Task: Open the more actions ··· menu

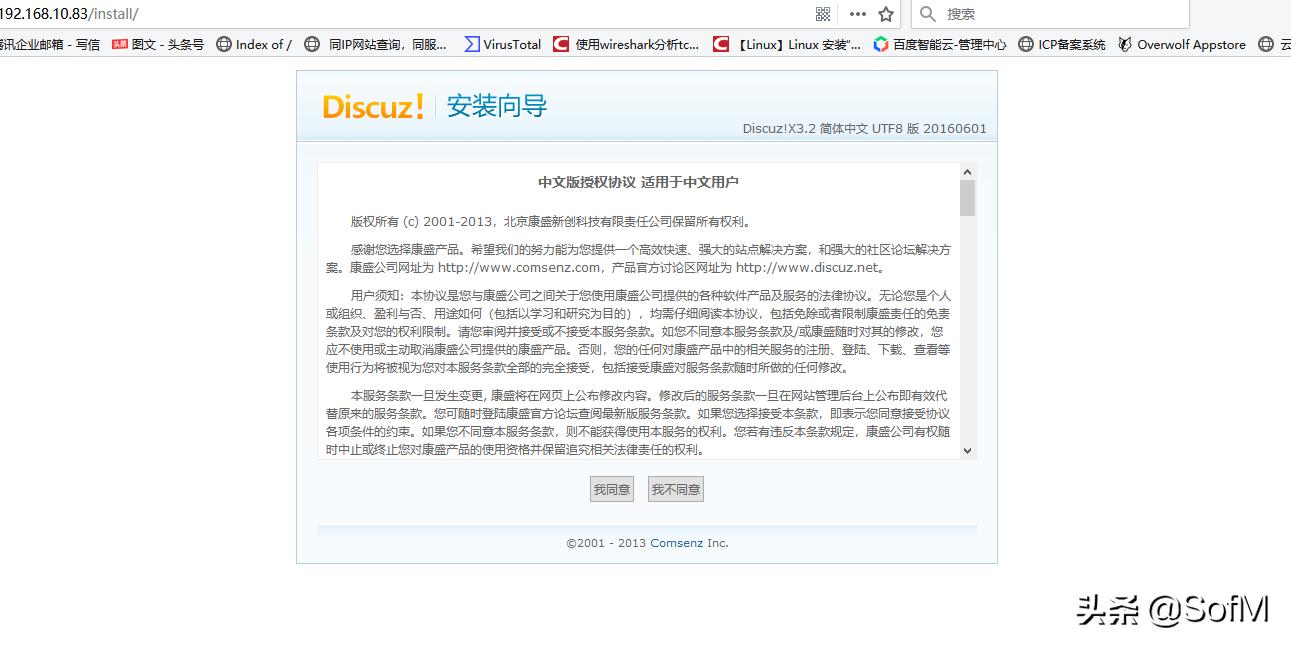Action: pos(858,14)
